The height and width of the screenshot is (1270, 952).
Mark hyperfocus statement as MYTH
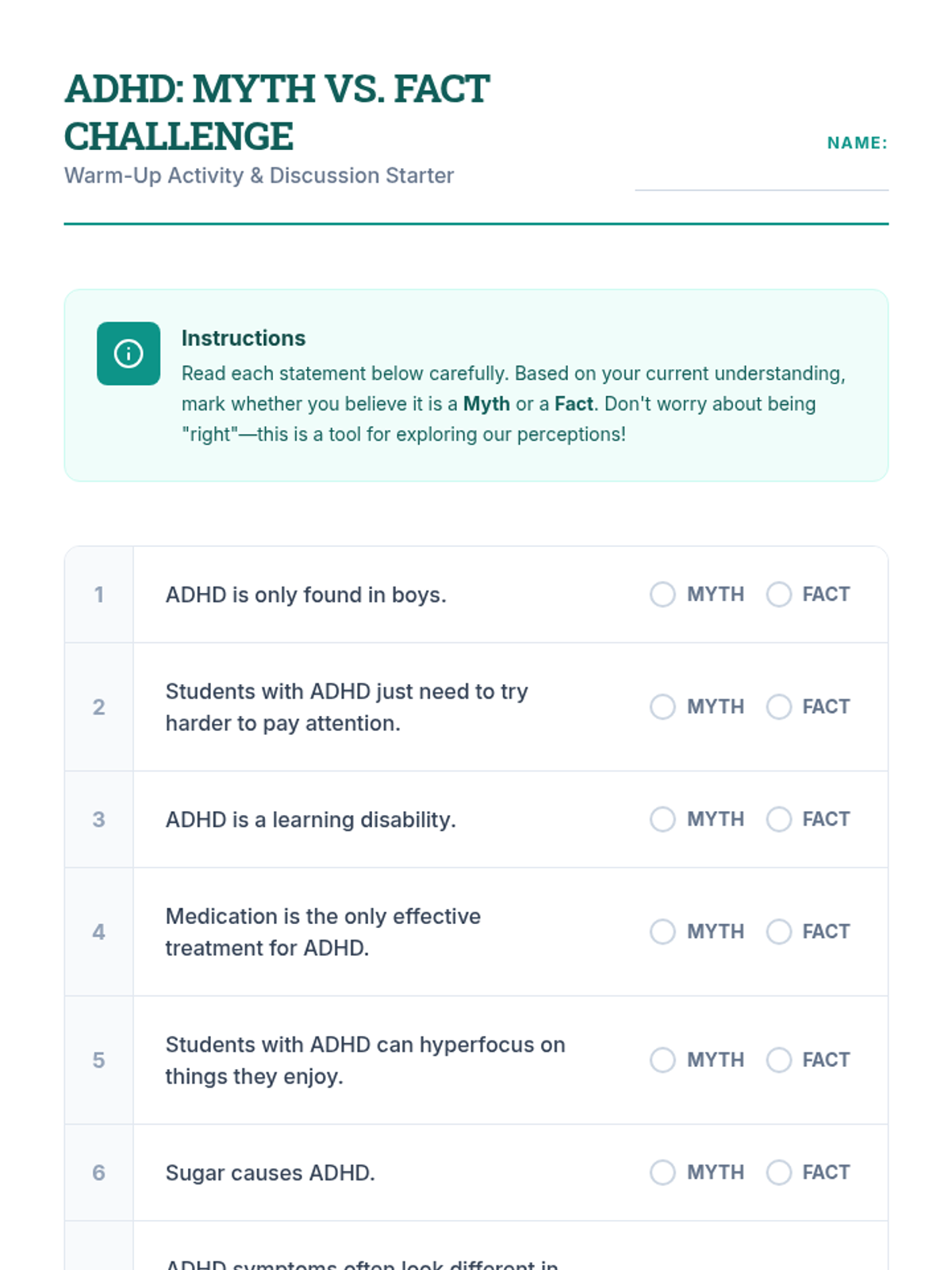[x=662, y=1060]
